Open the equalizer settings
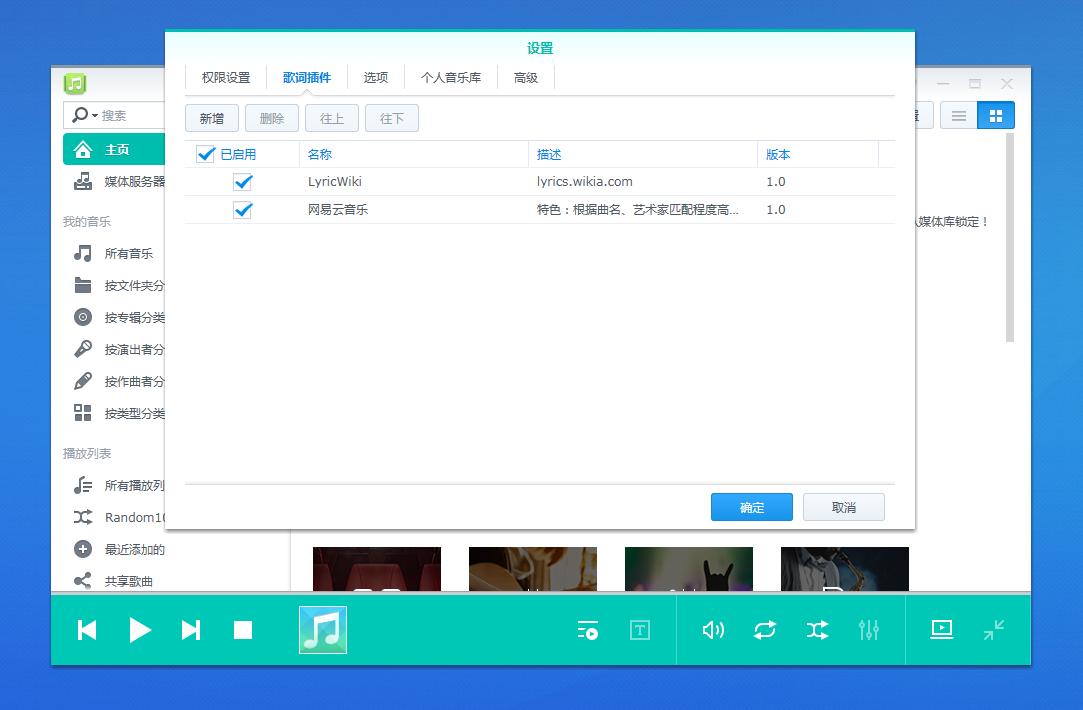The height and width of the screenshot is (710, 1083). tap(868, 630)
